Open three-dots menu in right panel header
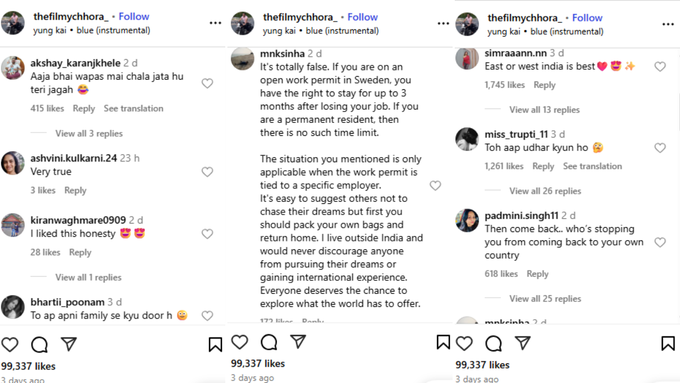The height and width of the screenshot is (383, 680). tap(668, 24)
